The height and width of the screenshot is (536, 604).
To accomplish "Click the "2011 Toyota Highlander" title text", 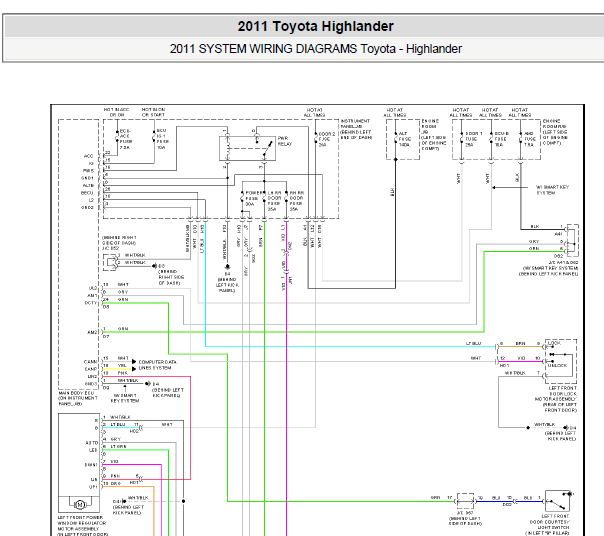I will (x=315, y=26).
